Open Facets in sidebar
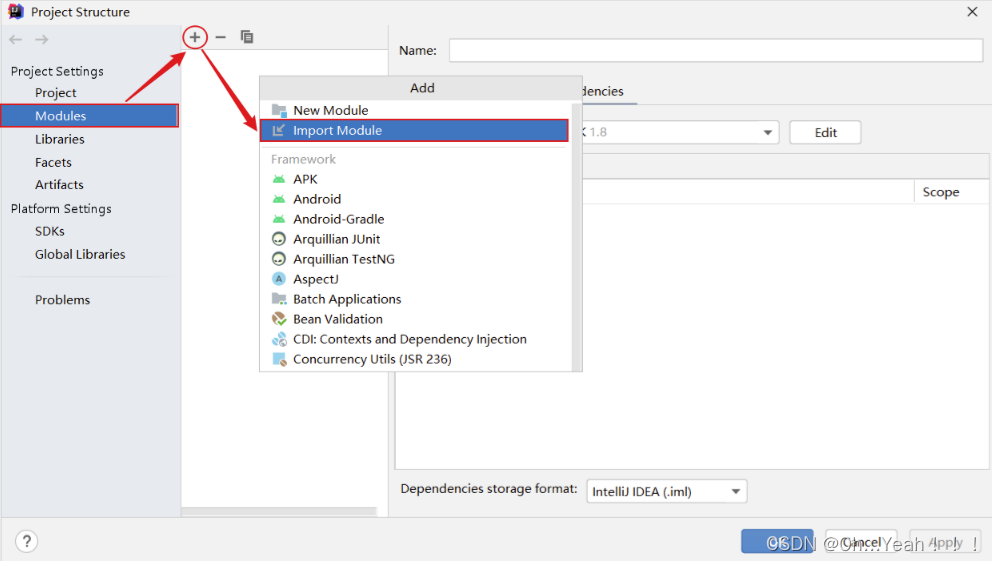 click(x=53, y=163)
